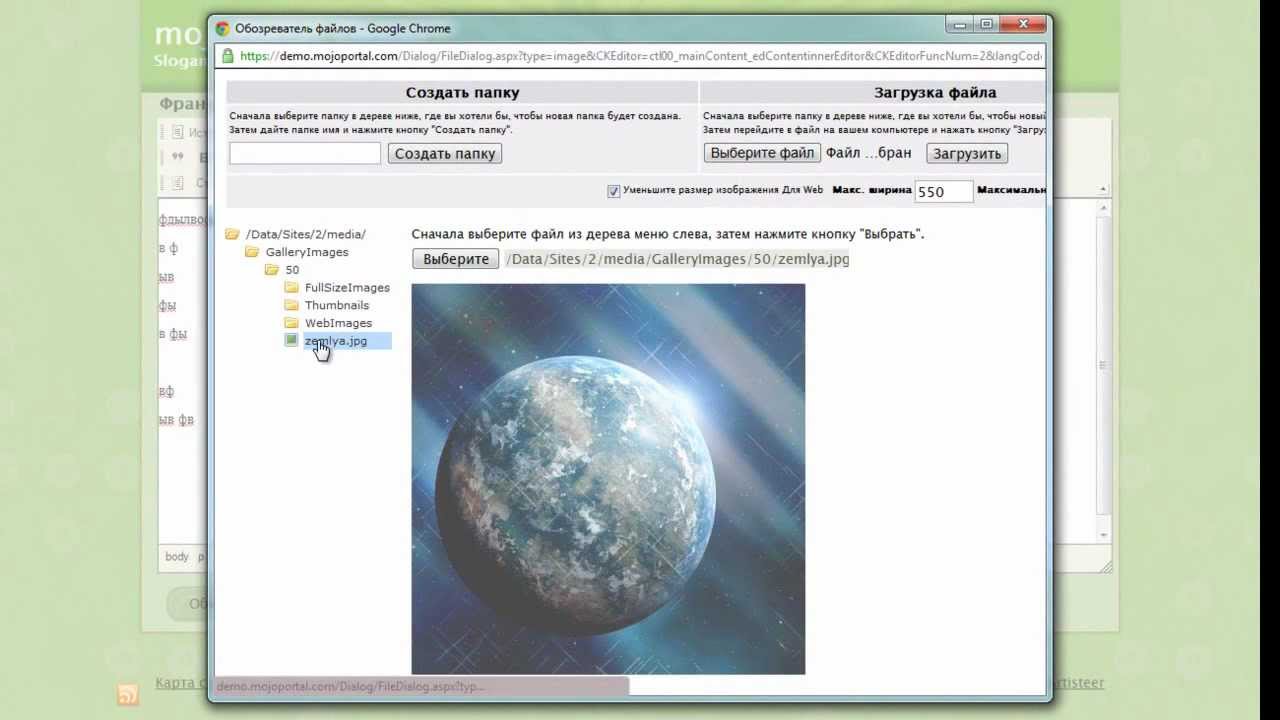Click the Thumbnails folder icon
Screen dimensions: 1280x720
click(x=291, y=305)
